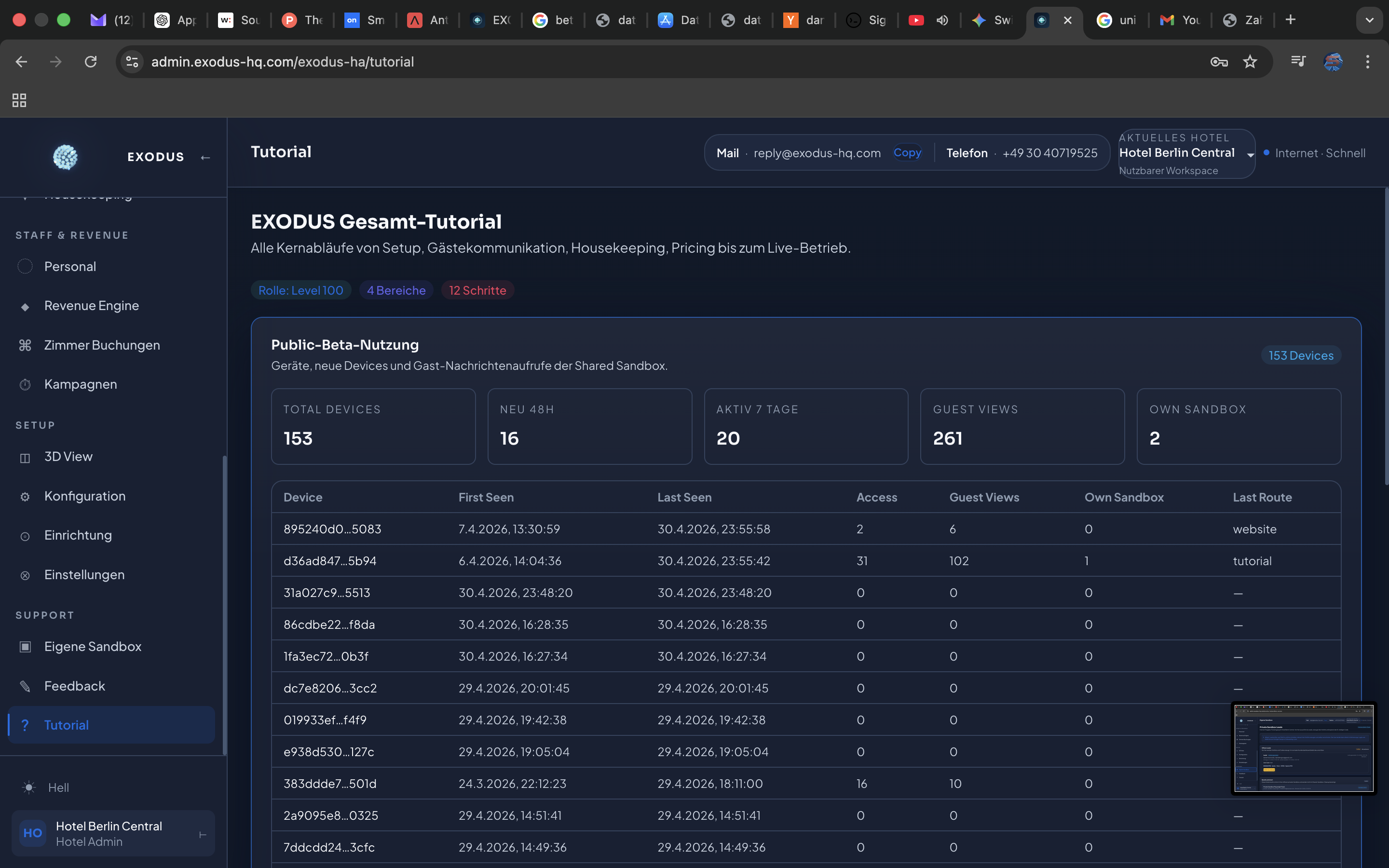Click the Eigene Sandbox square icon
This screenshot has width=1389, height=868.
(x=25, y=647)
